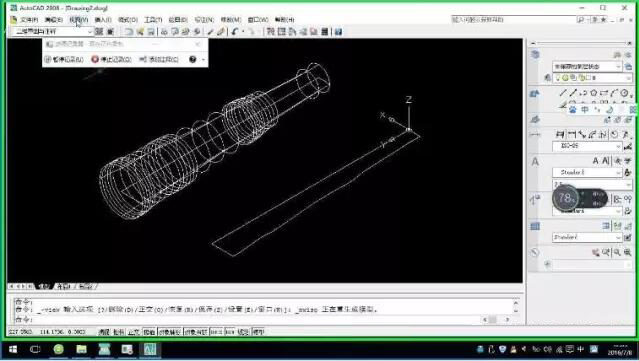The height and width of the screenshot is (361, 639).
Task: Open the workspace dropdown 二维草图与注释
Action: (x=51, y=31)
